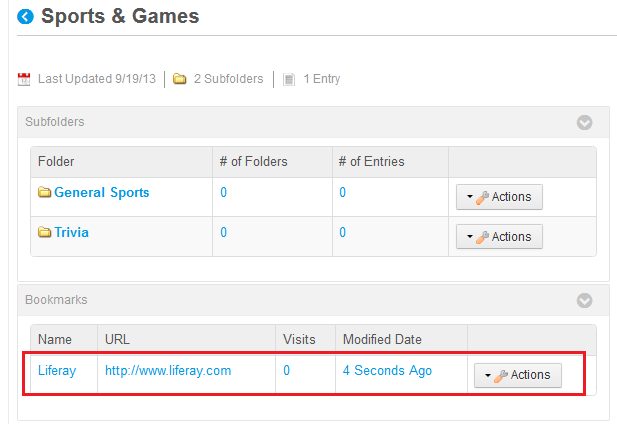Click the Bookmarks panel title
Viewport: 617px width, 424px height.
pos(56,300)
